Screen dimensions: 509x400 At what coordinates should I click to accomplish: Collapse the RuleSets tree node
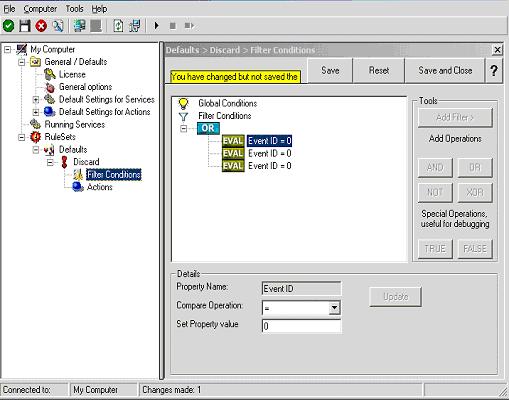21,137
